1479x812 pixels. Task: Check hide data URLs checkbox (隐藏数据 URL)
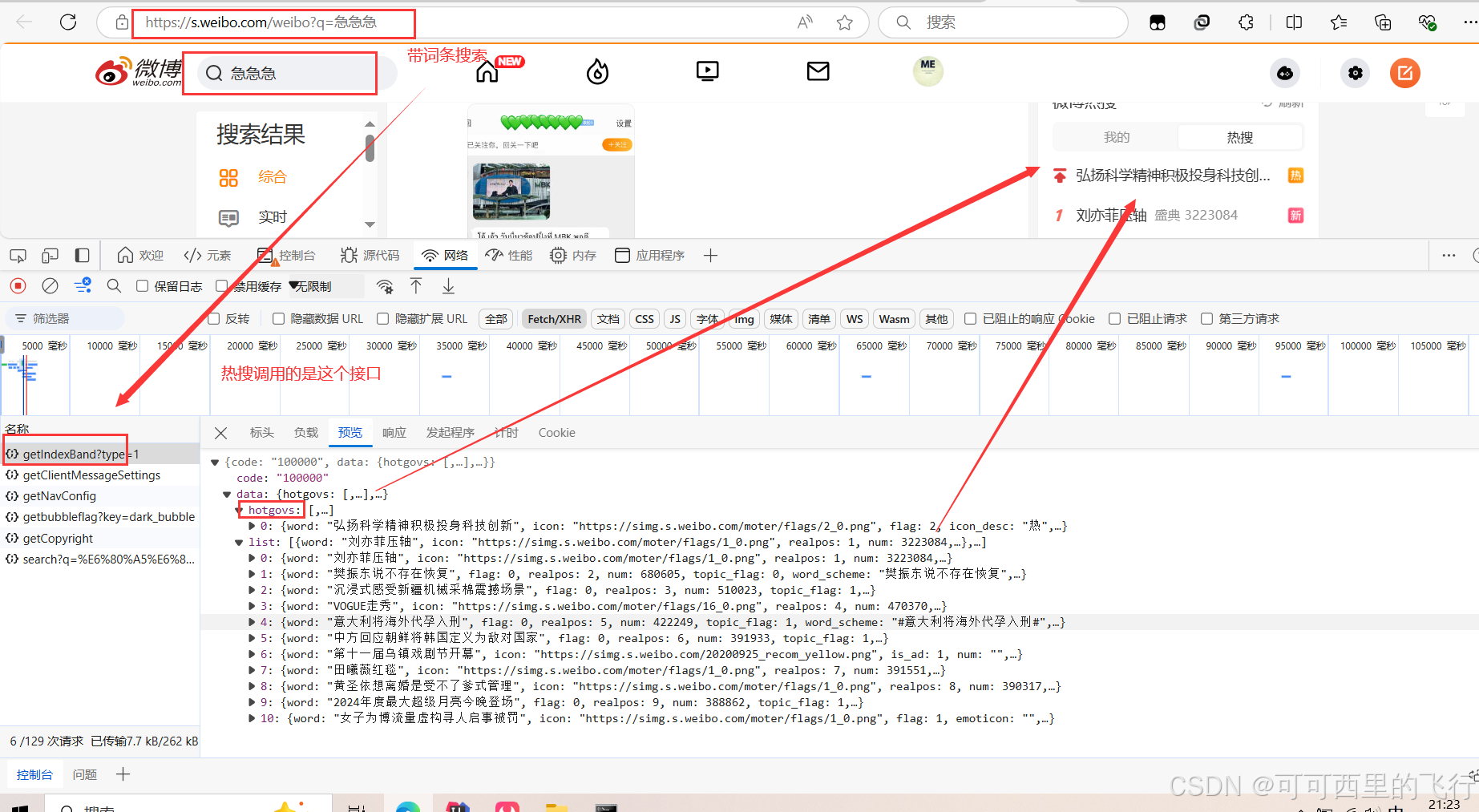click(278, 319)
